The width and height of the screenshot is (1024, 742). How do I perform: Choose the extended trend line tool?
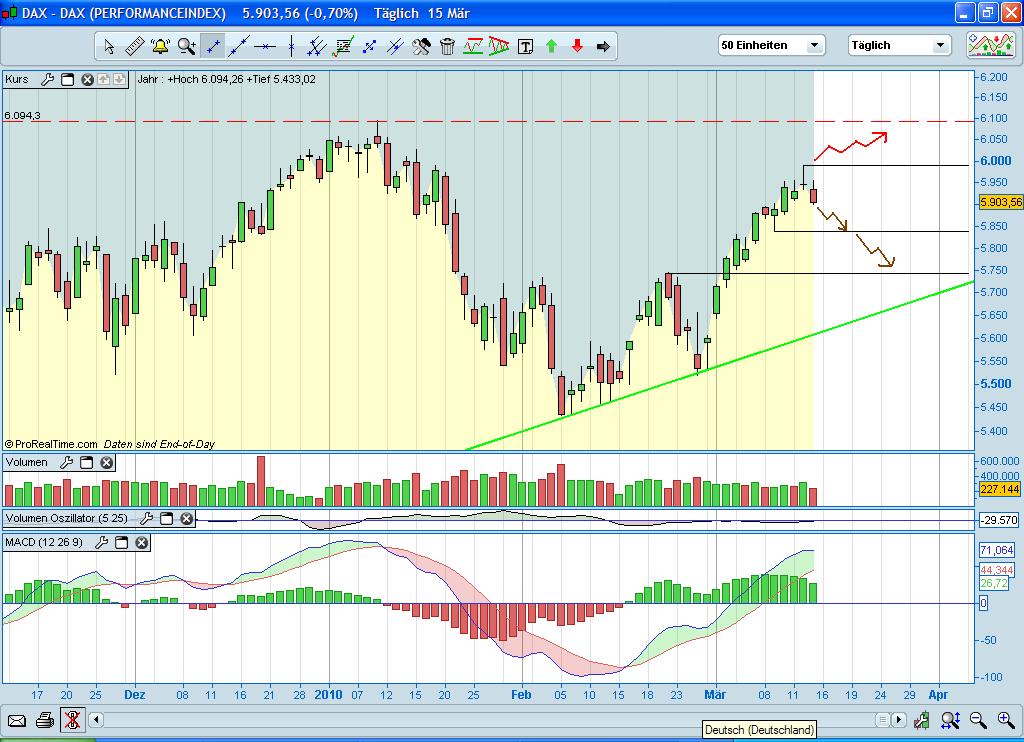pyautogui.click(x=239, y=46)
